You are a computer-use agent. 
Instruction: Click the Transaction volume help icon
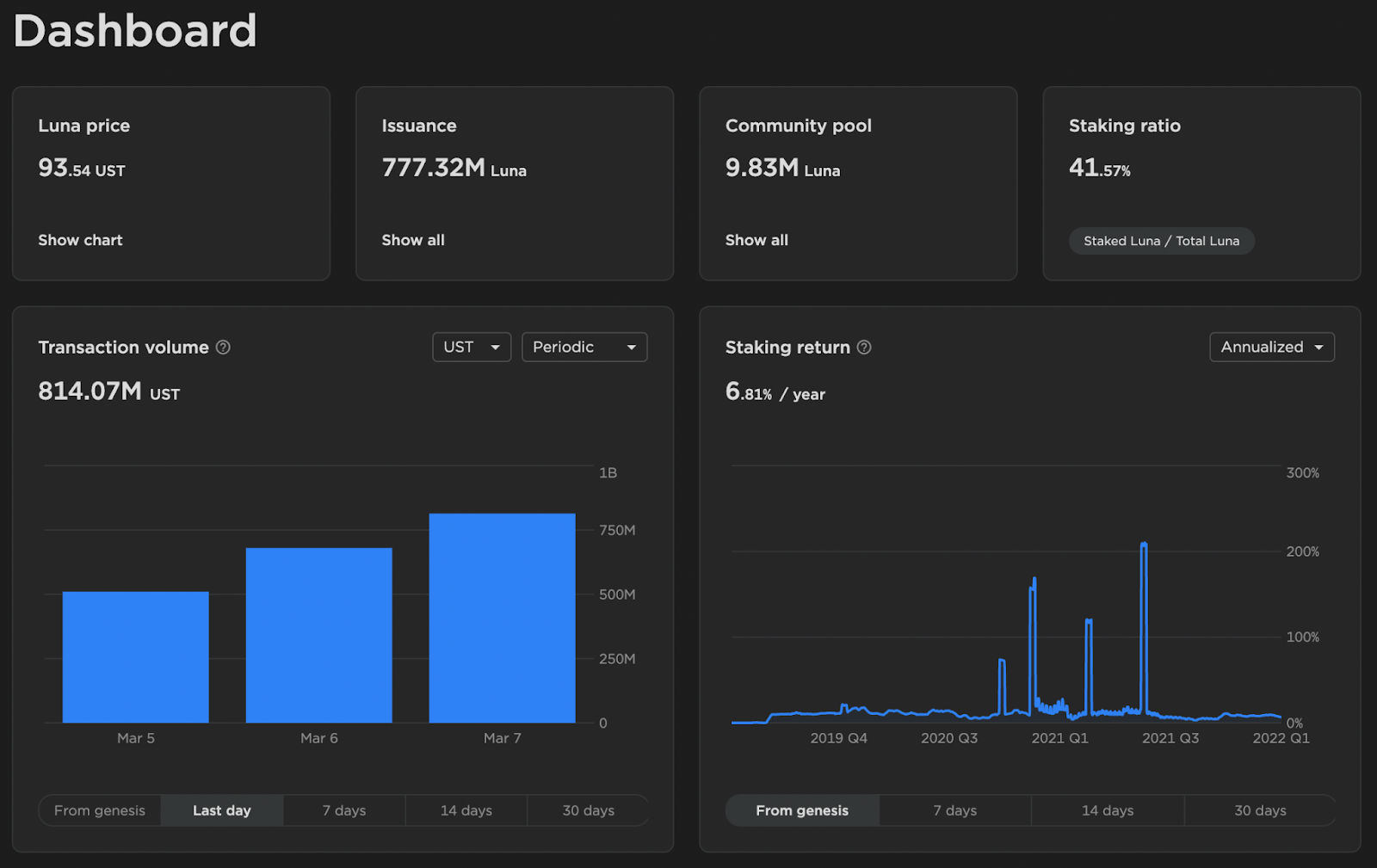coord(223,348)
